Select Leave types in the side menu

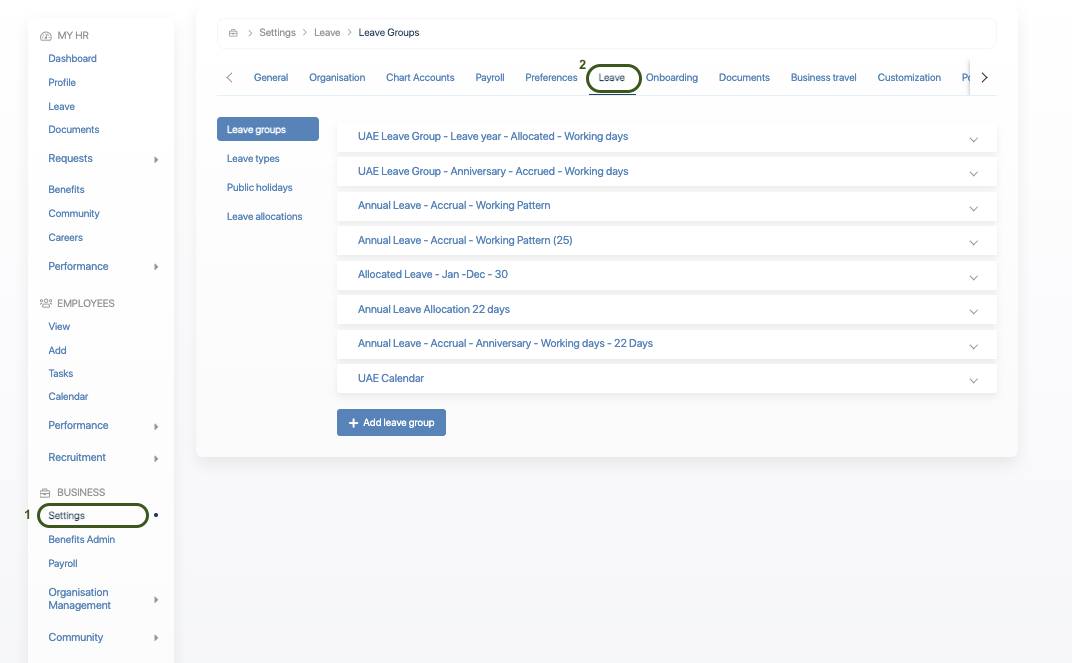click(253, 159)
